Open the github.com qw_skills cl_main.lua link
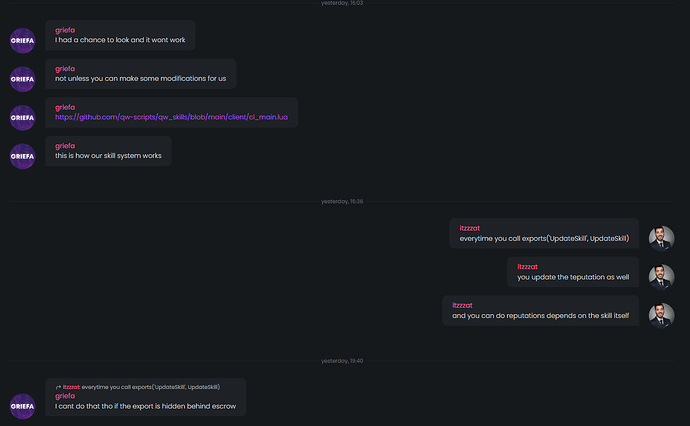The height and width of the screenshot is (426, 690). (x=171, y=117)
